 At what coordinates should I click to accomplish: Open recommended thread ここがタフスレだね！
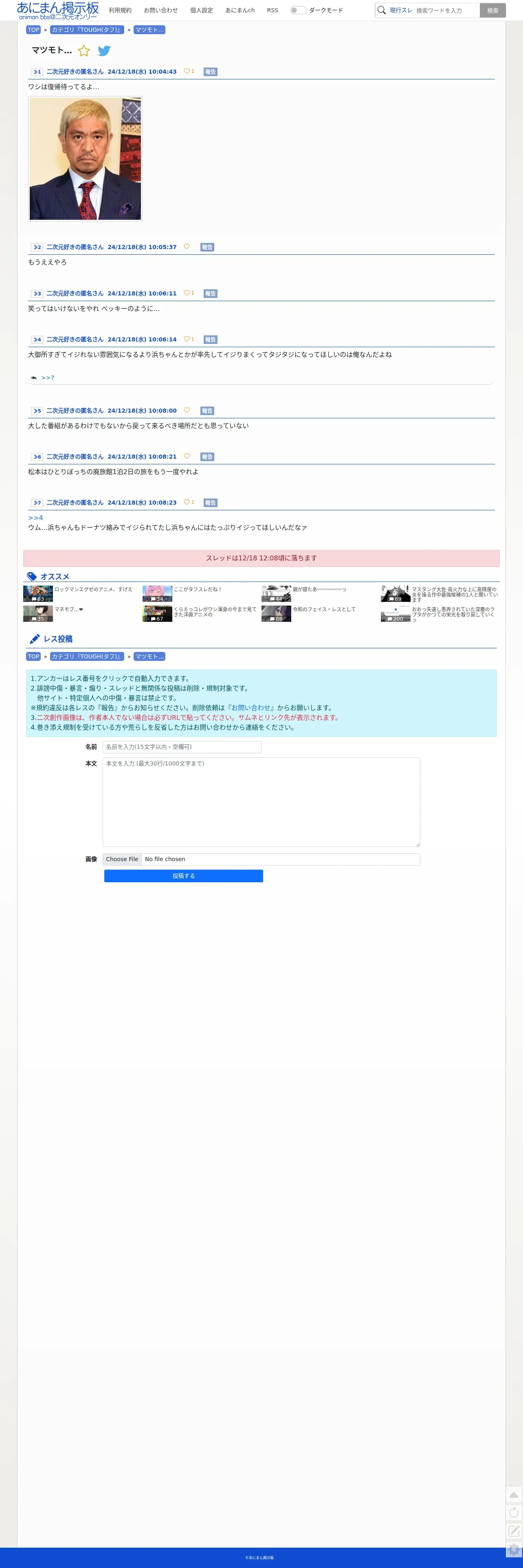[198, 589]
